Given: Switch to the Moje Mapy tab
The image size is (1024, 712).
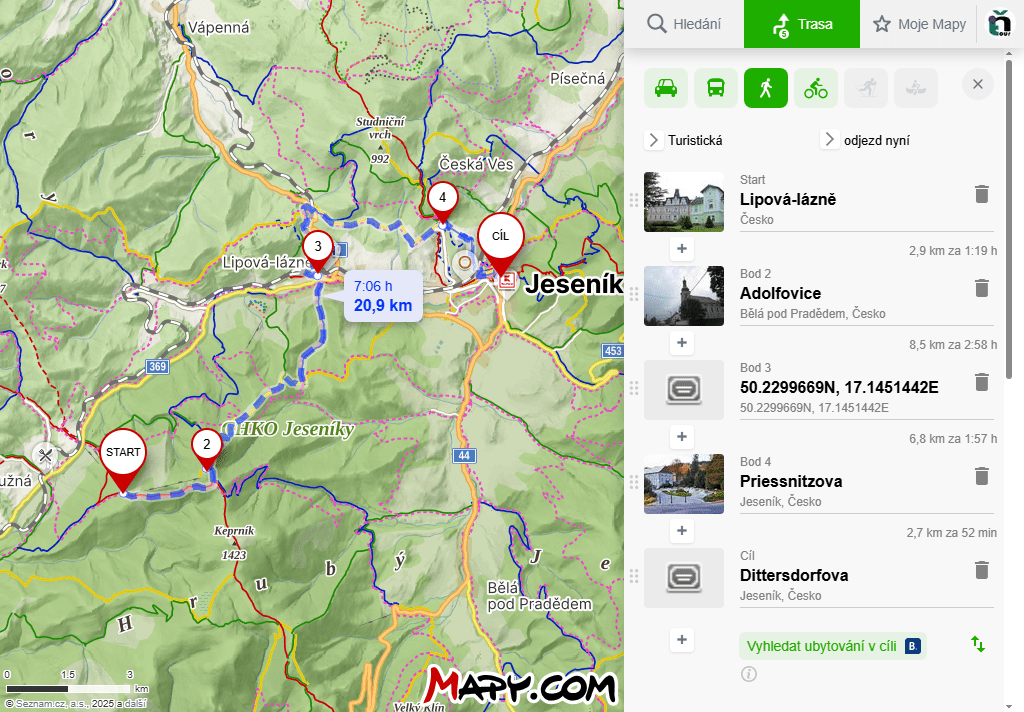Looking at the screenshot, I should point(919,24).
